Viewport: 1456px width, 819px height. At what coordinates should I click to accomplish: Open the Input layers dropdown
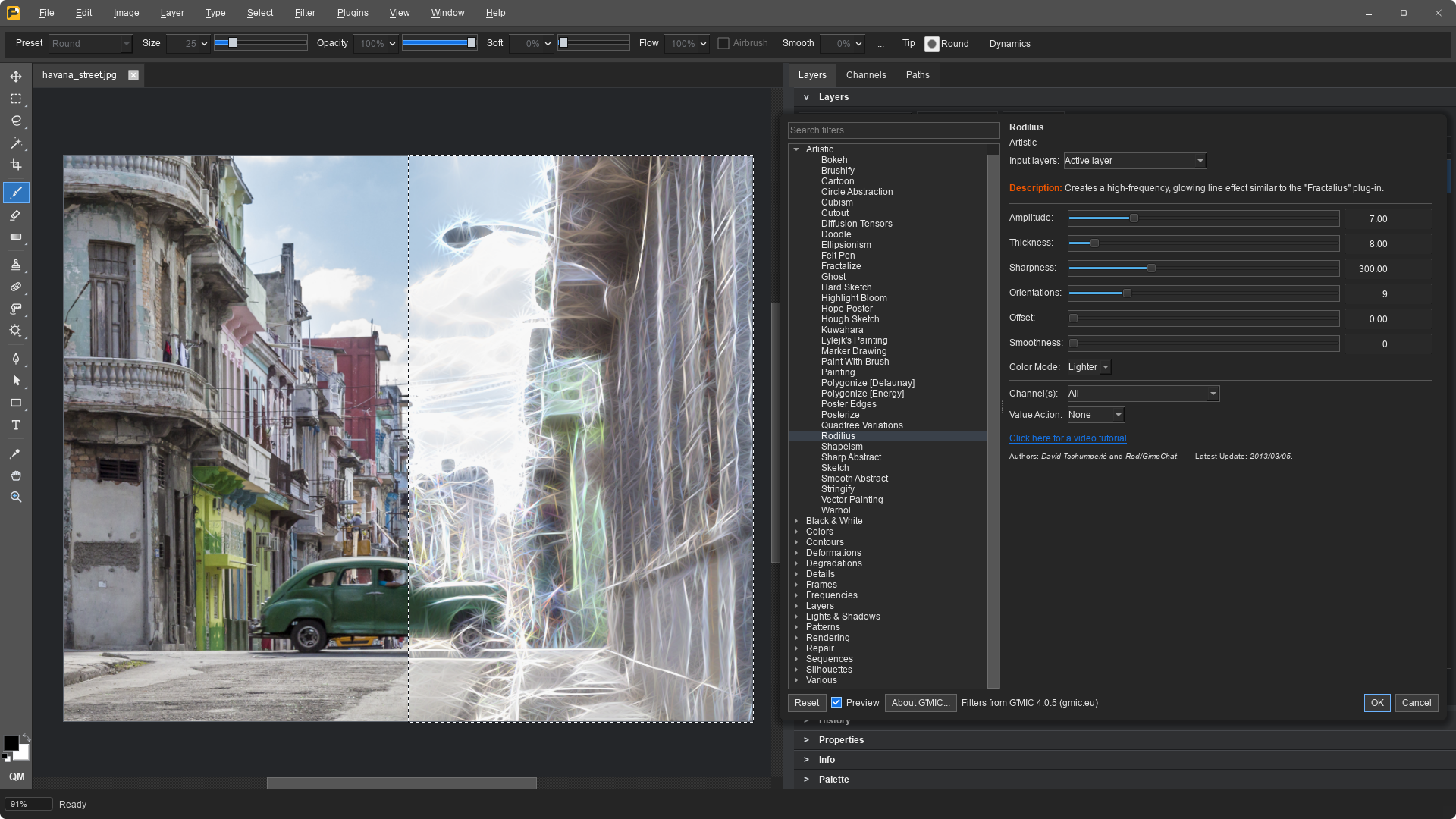click(1134, 161)
